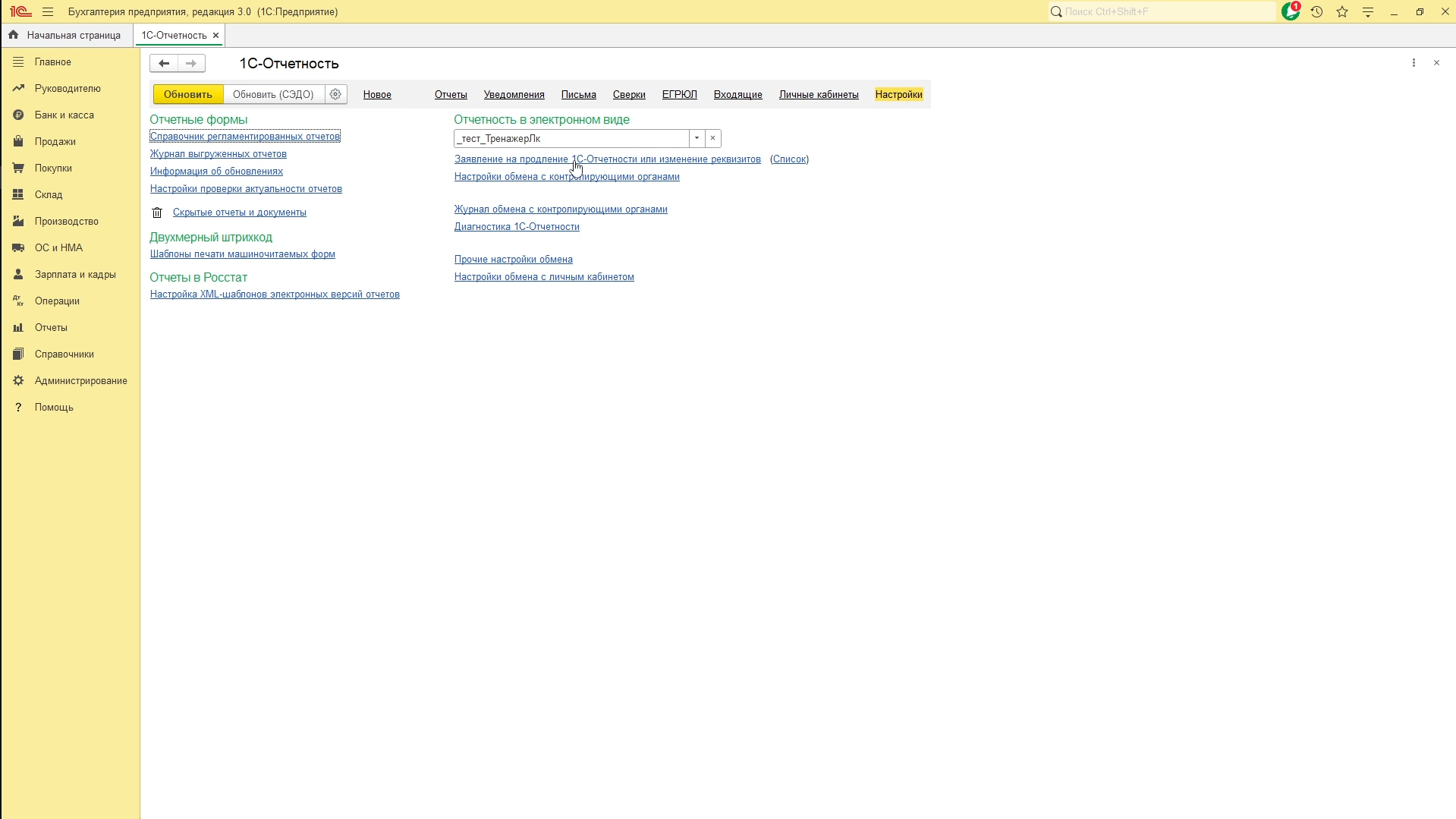Open Продажи section
Image resolution: width=1456 pixels, height=819 pixels.
55,142
